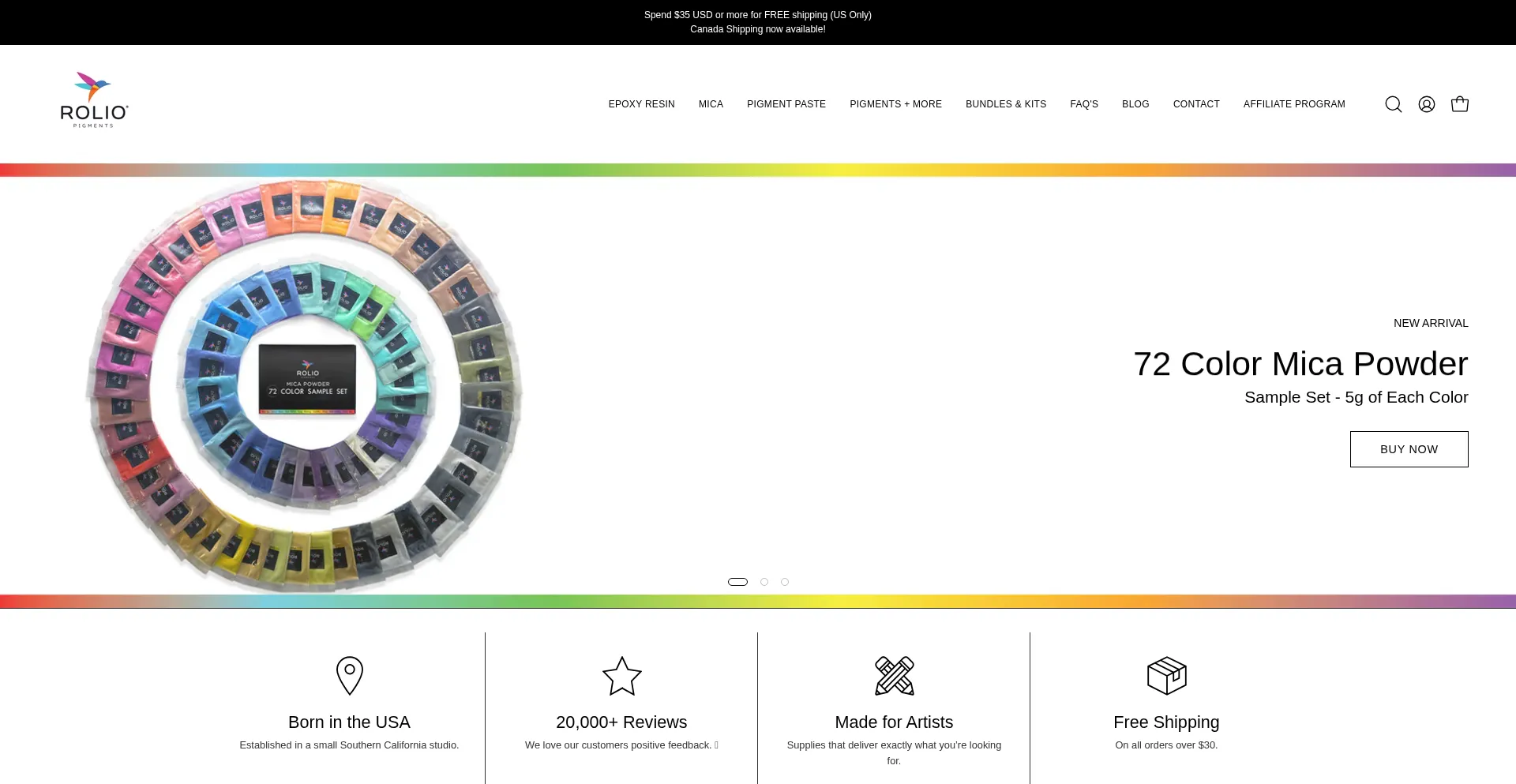
Task: Click Sample Set - 5g of Each Color text
Action: coord(1357,397)
